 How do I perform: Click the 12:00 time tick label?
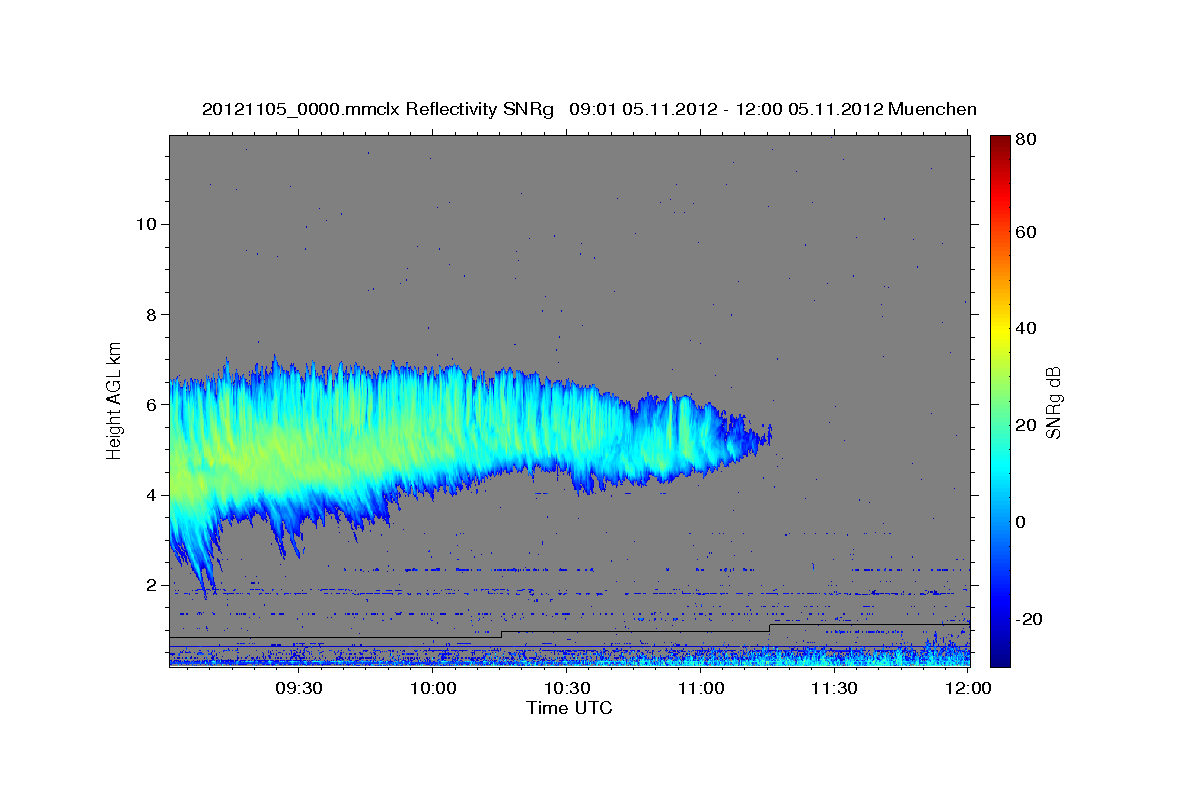[x=968, y=689]
